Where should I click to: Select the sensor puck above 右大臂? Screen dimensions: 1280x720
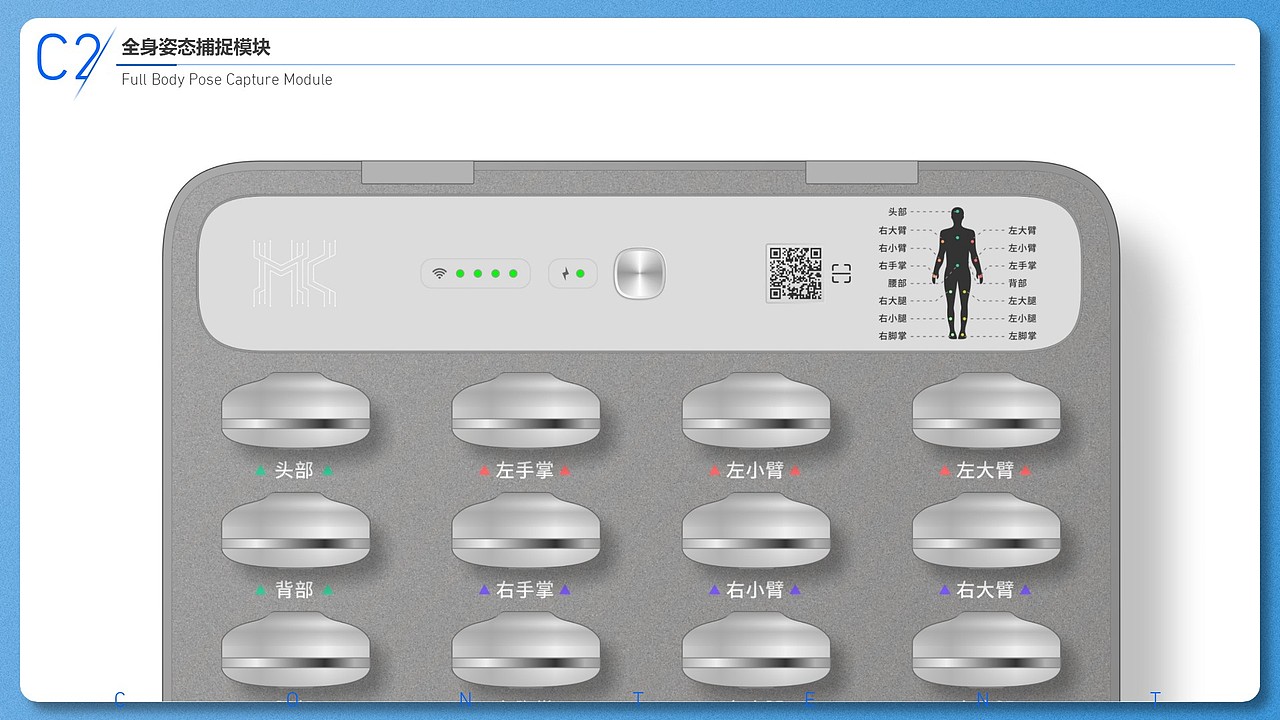pyautogui.click(x=986, y=530)
